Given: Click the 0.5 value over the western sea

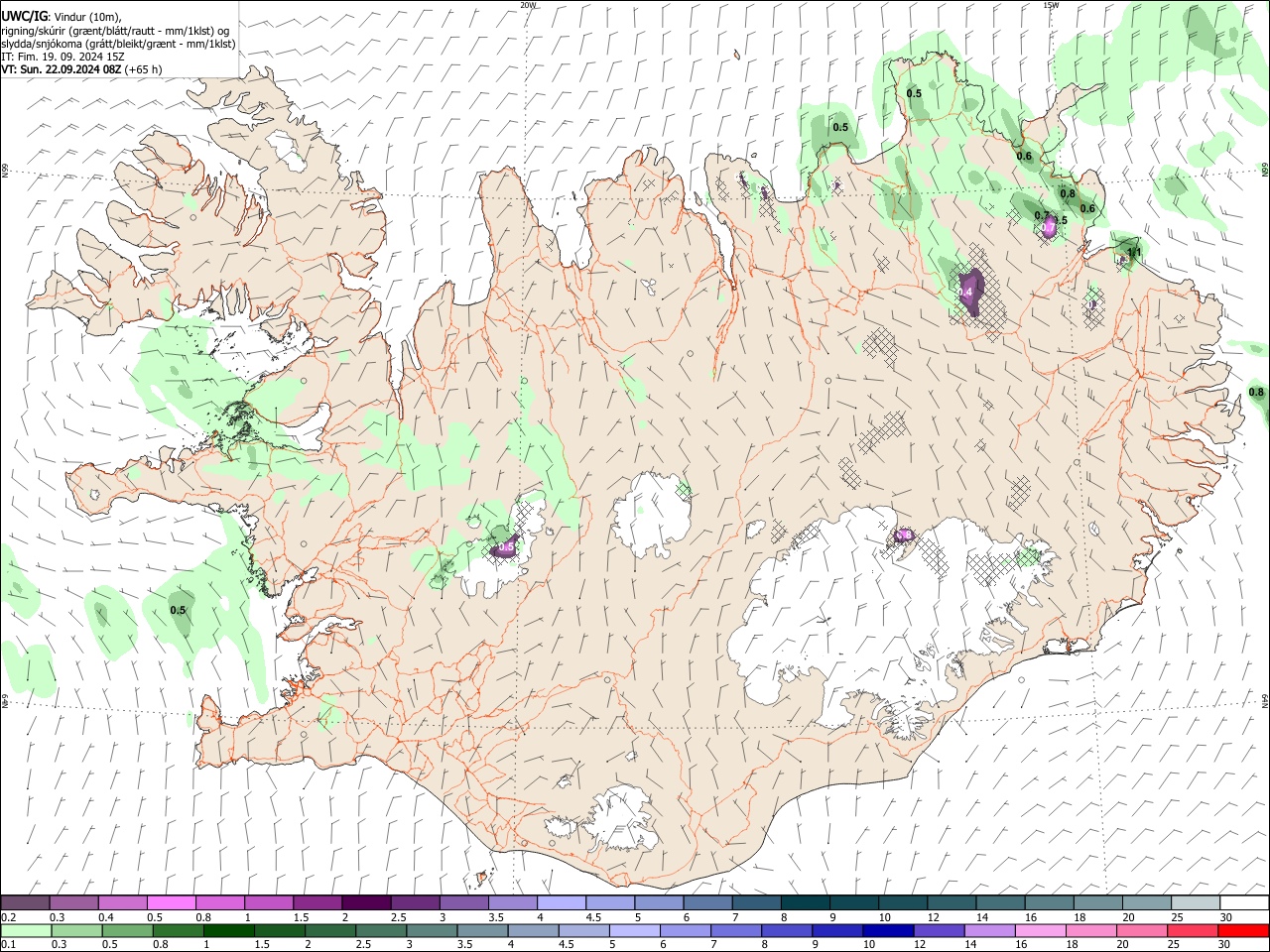Looking at the screenshot, I should [179, 610].
